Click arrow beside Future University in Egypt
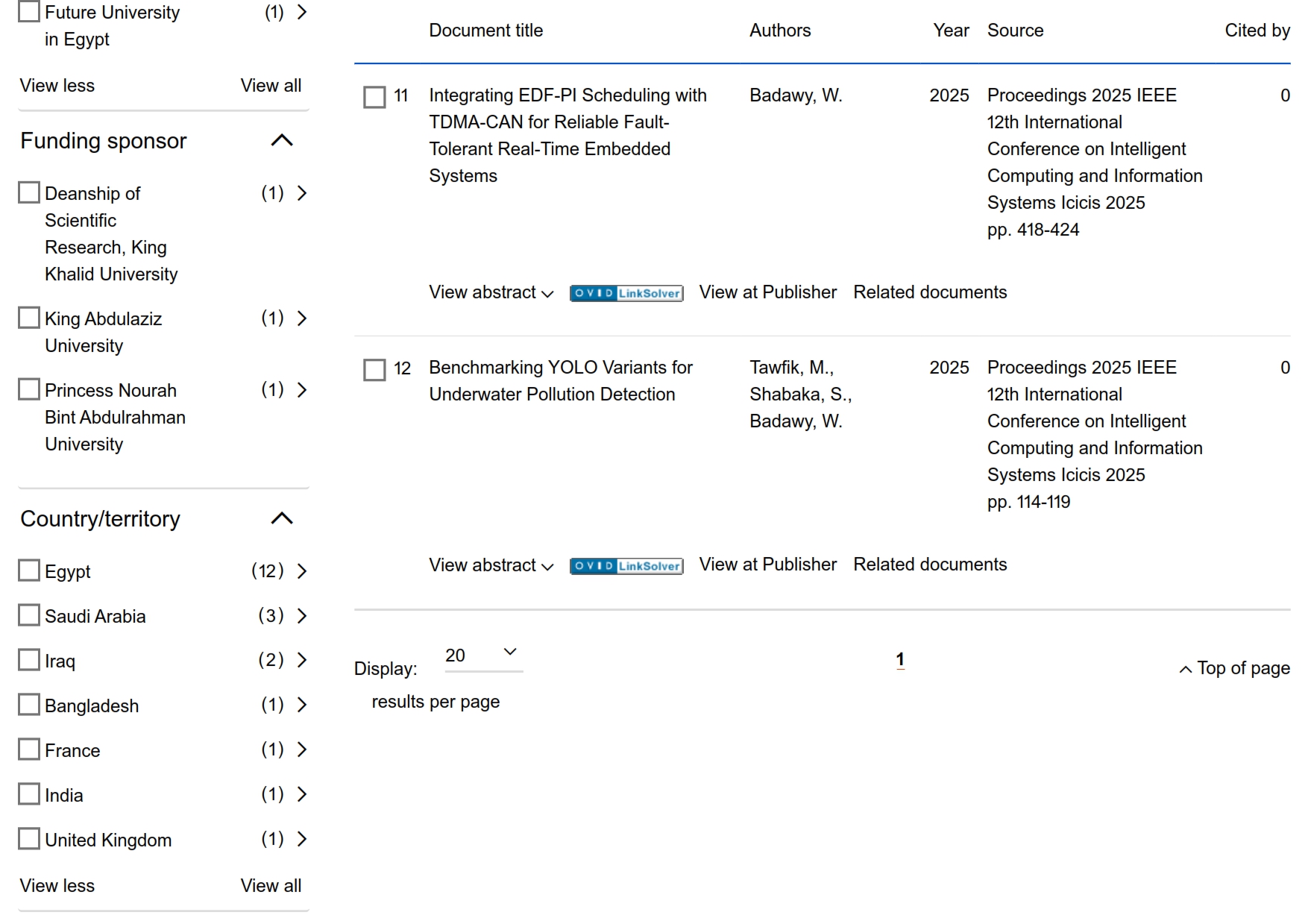Image resolution: width=1308 pixels, height=924 pixels. coord(302,13)
